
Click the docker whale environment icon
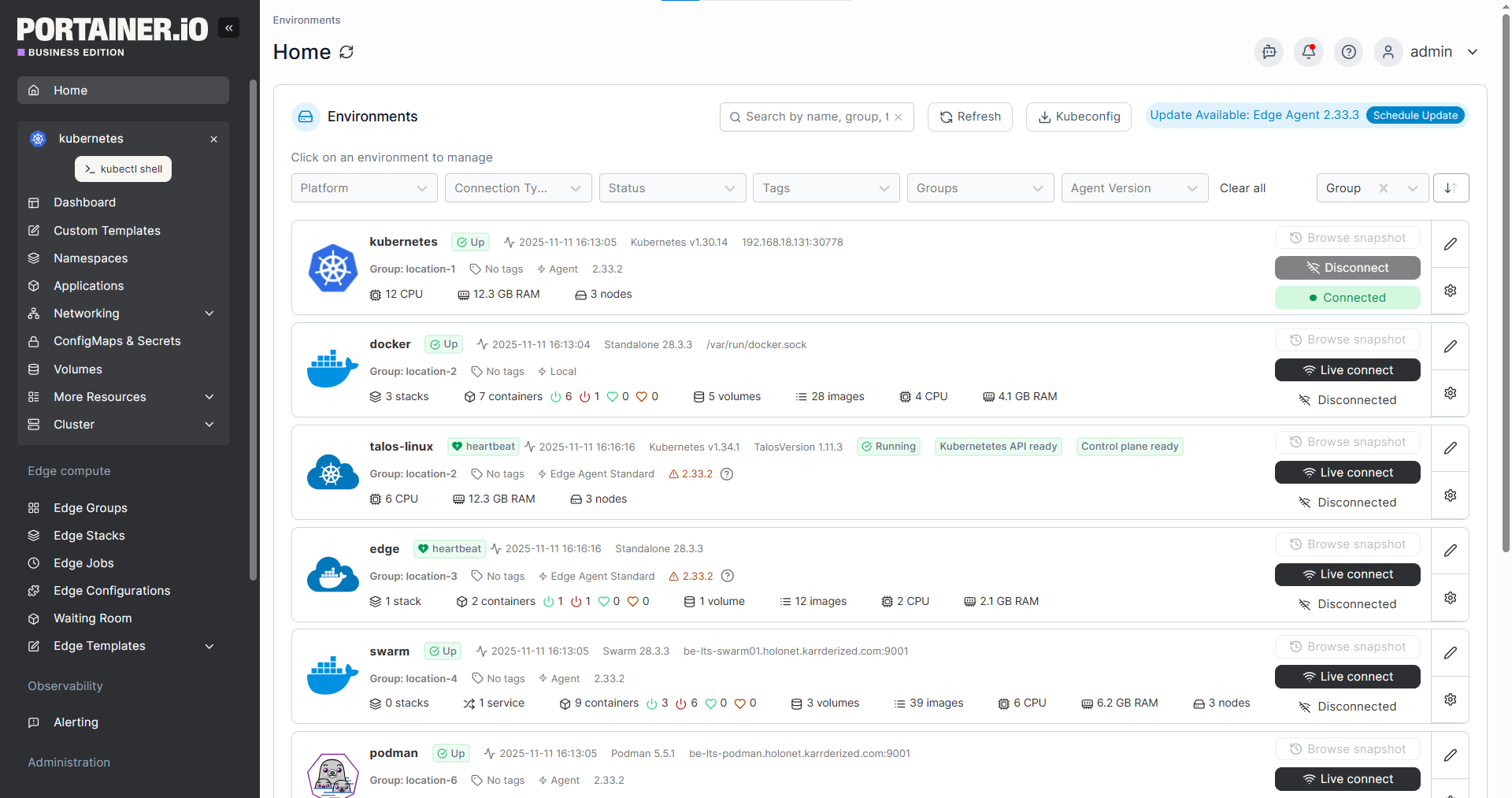(x=333, y=369)
